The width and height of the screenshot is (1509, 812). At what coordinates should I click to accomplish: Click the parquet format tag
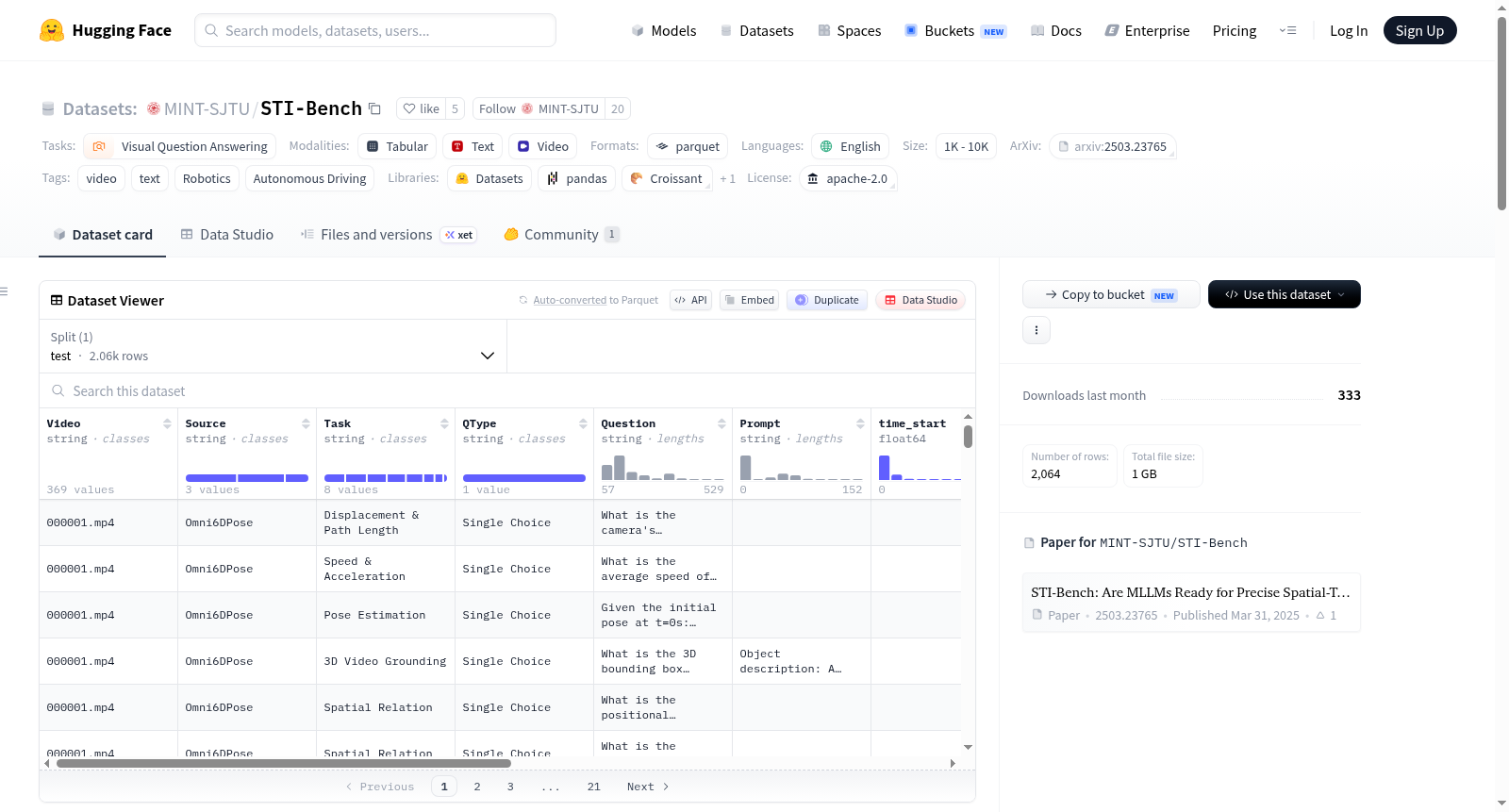point(688,146)
